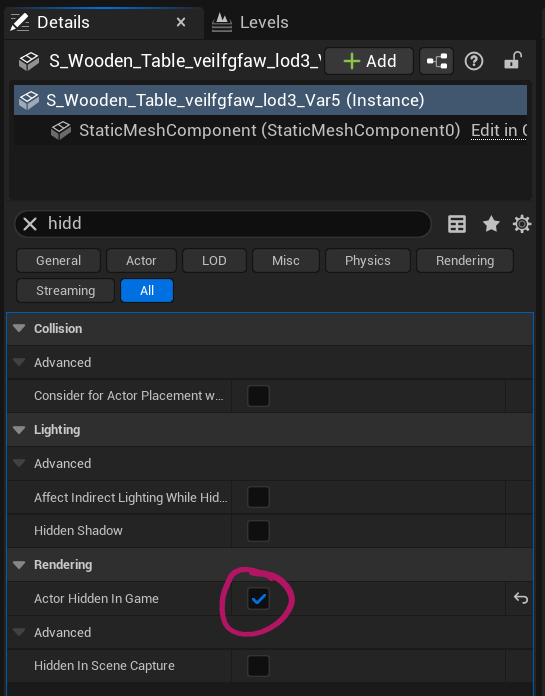Viewport: 545px width, 696px height.
Task: Uncheck the Actor Hidden In Game checkbox
Action: tap(258, 599)
